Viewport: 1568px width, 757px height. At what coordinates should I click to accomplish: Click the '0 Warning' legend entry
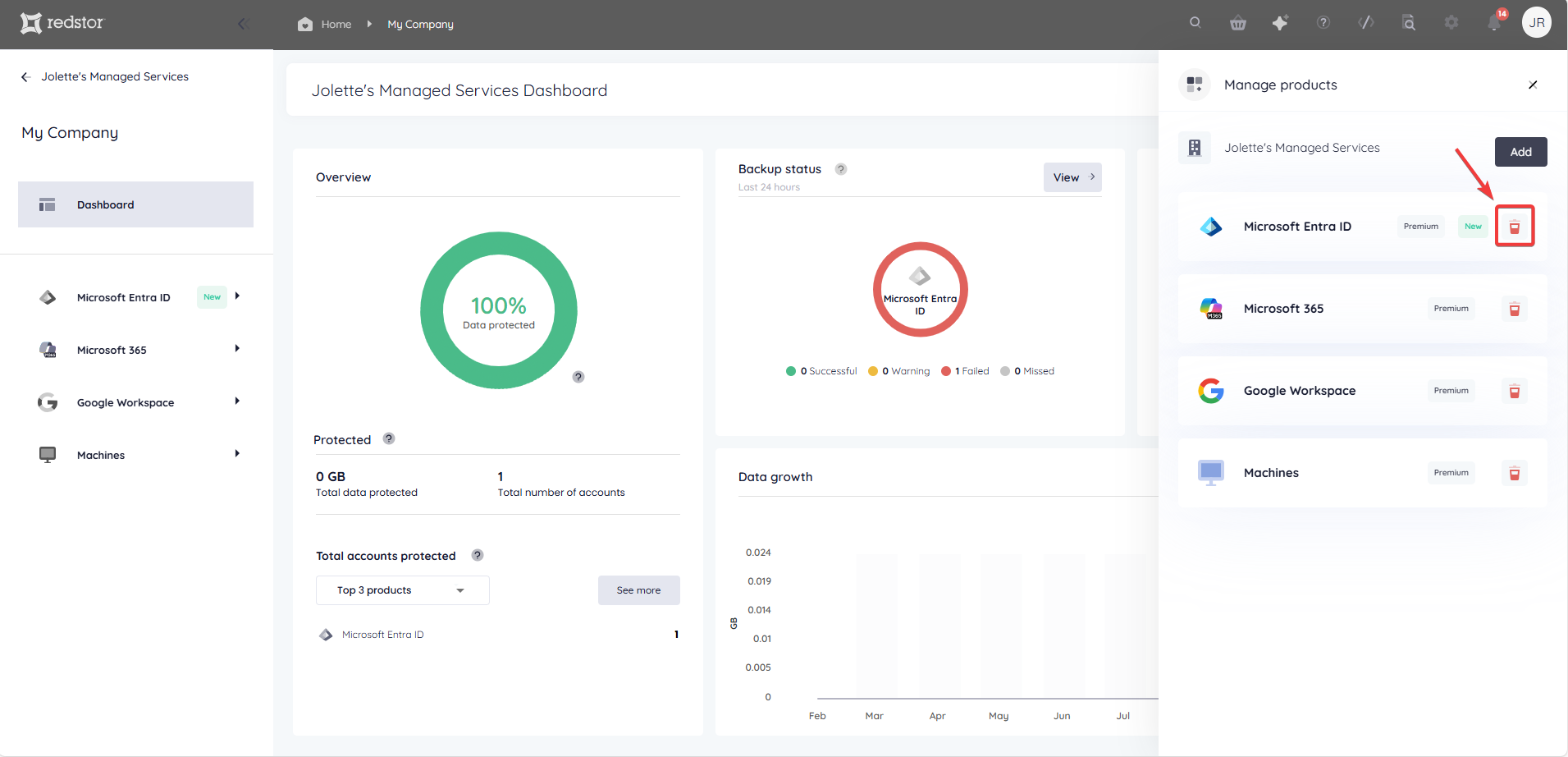coord(899,371)
